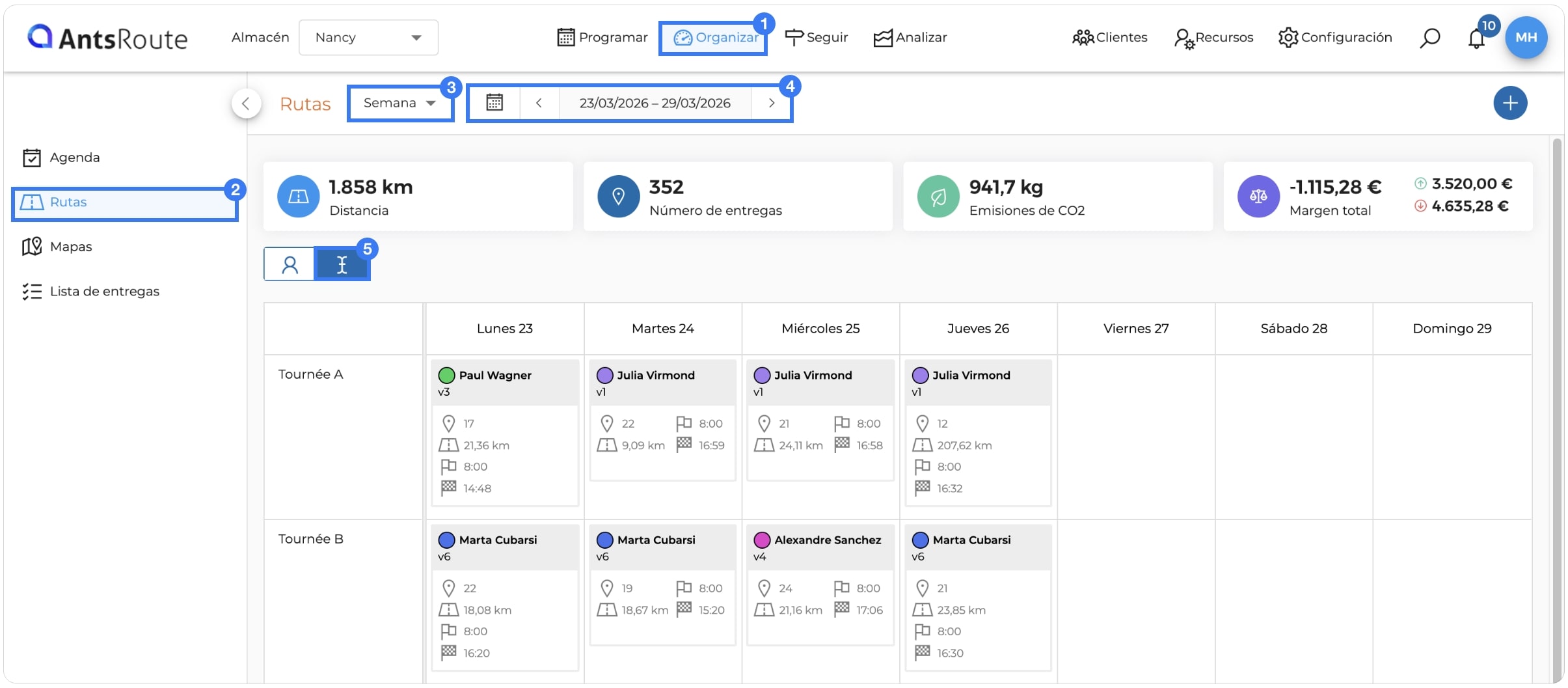Click Paul Wagner's green color dot

coord(446,375)
